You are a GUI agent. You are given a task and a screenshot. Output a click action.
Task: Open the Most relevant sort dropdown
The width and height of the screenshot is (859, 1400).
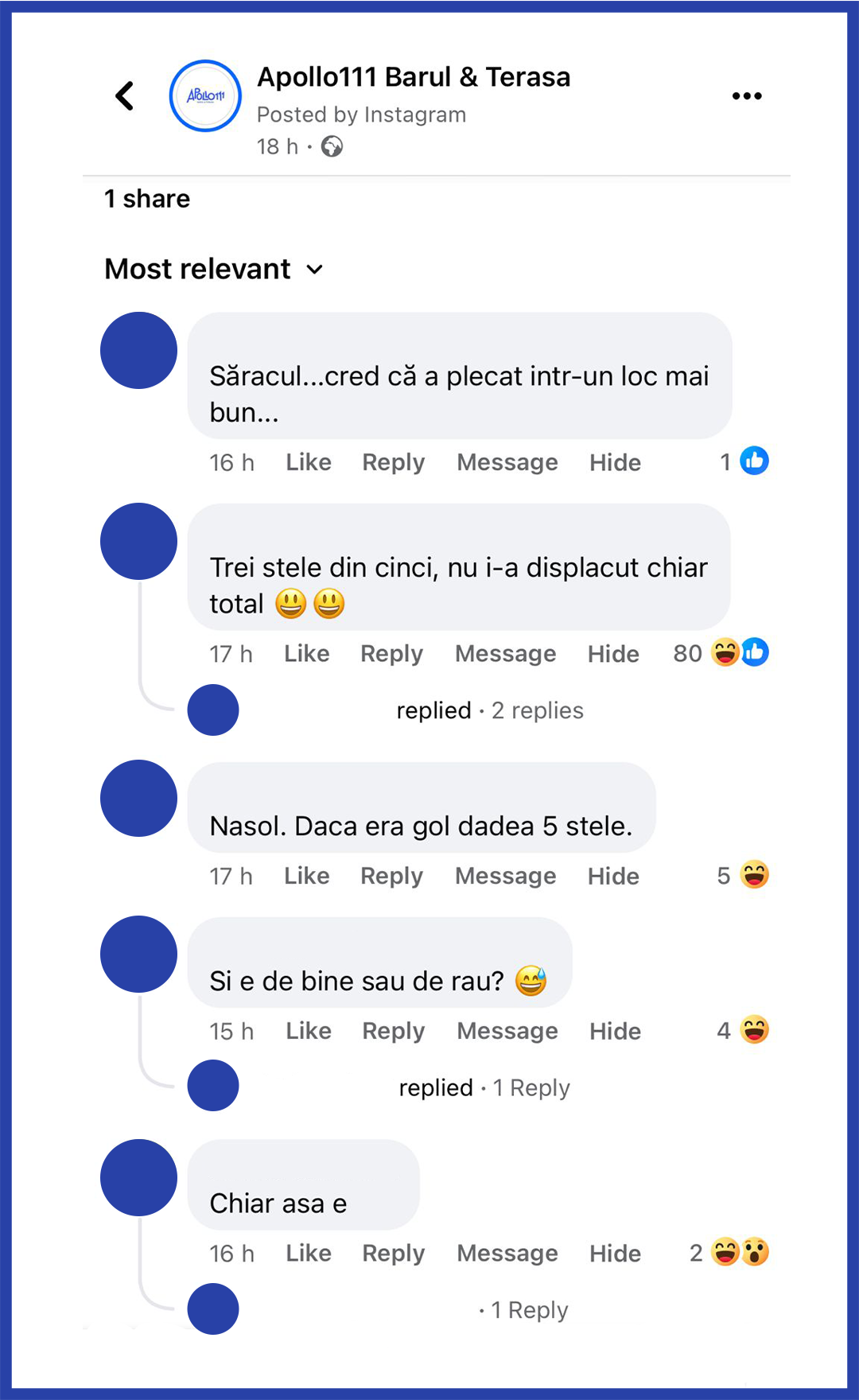(x=213, y=269)
